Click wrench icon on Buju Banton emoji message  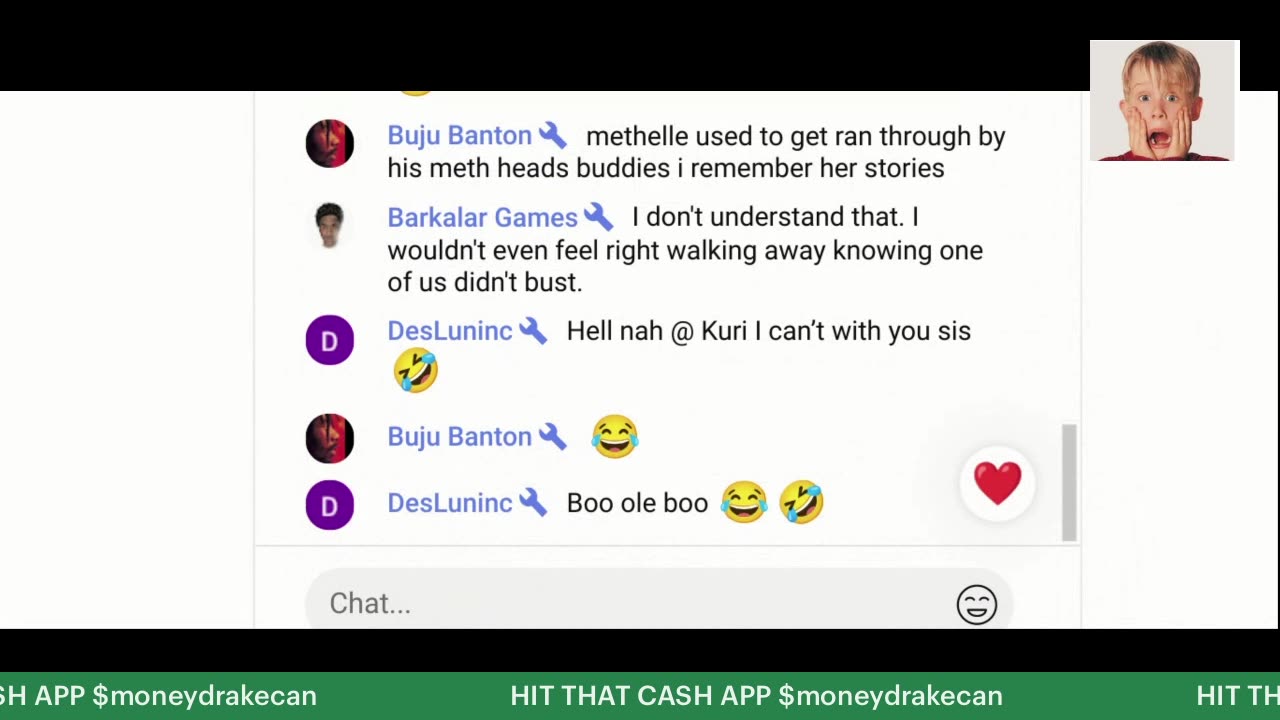[552, 436]
